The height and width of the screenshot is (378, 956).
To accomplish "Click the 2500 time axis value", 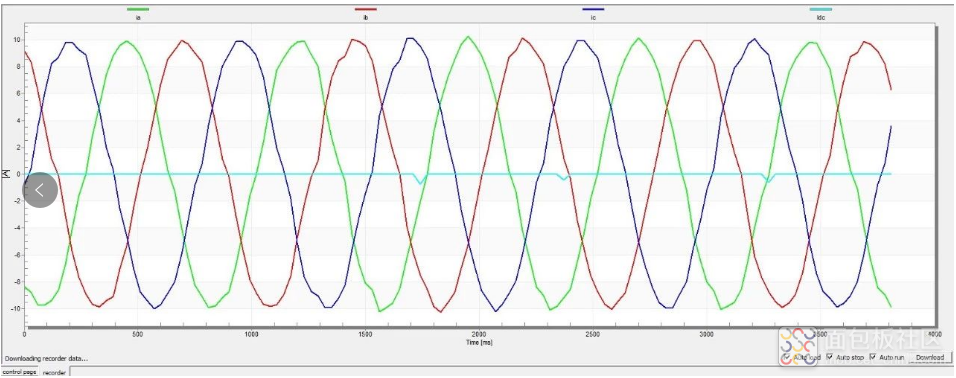I will pyautogui.click(x=593, y=335).
